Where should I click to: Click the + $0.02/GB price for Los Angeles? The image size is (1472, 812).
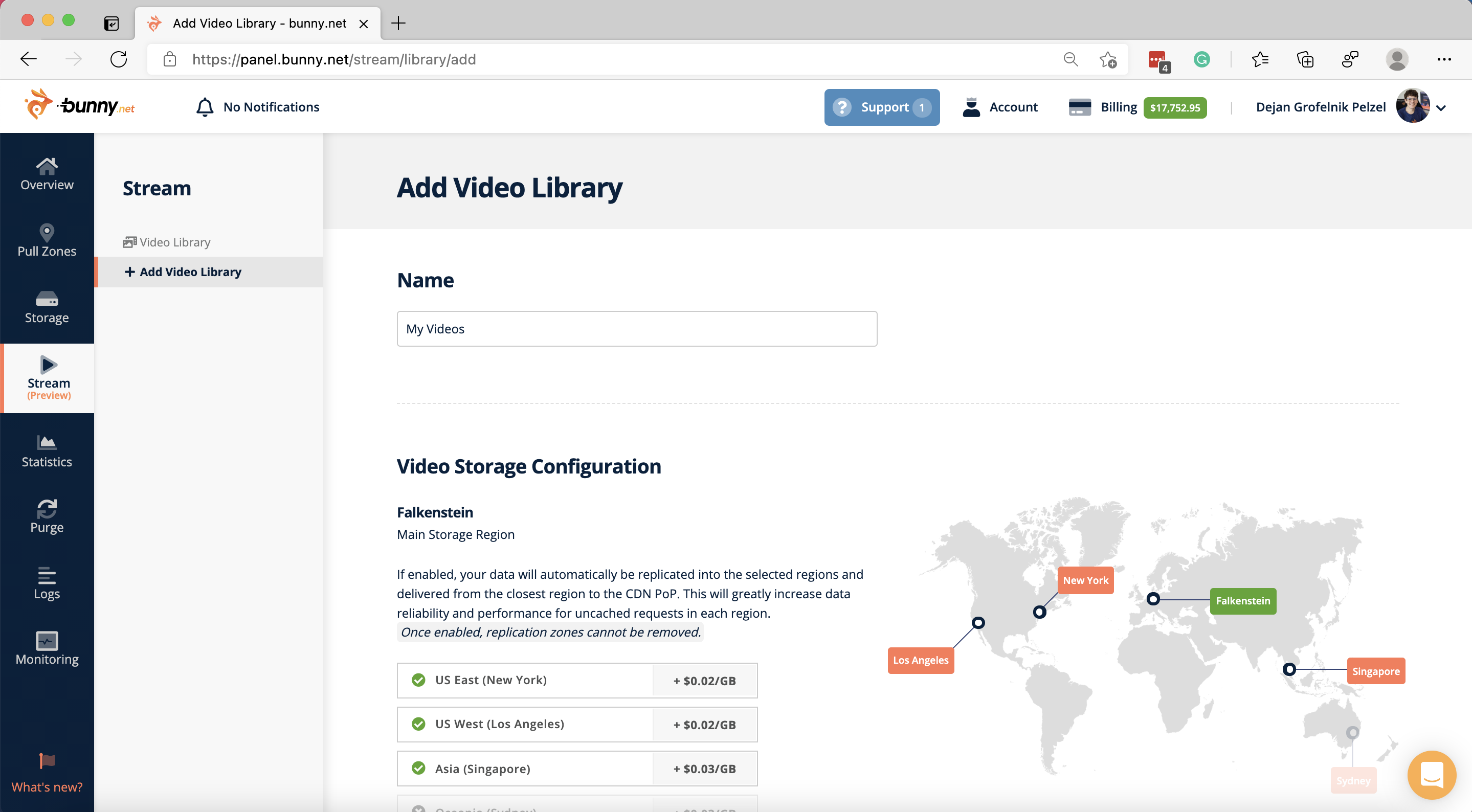tap(705, 725)
